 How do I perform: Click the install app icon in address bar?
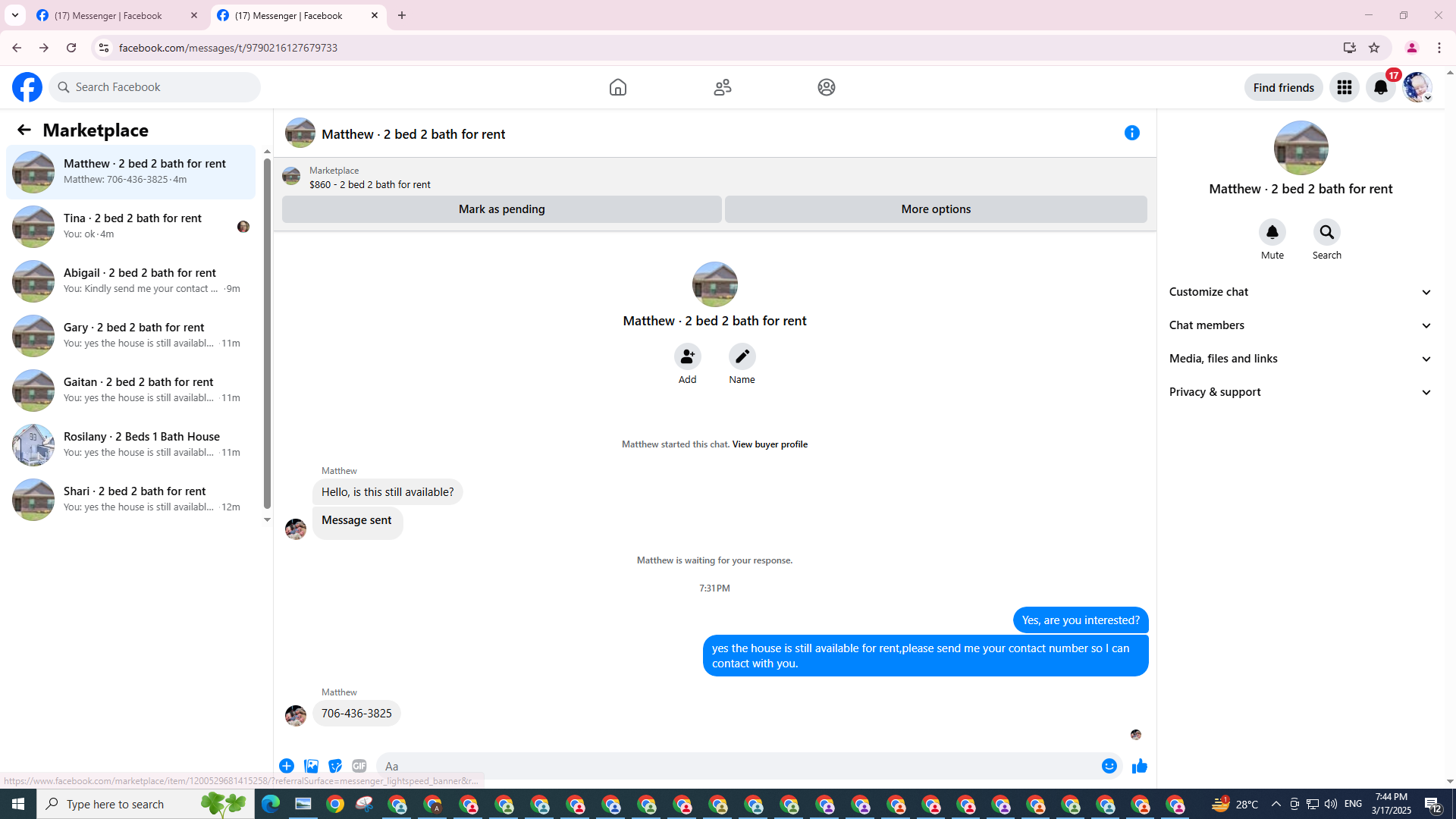[x=1349, y=48]
